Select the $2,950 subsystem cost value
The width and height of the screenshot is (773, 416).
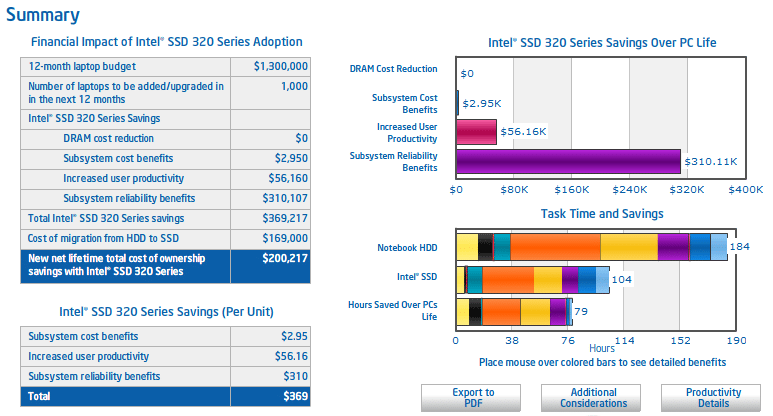pos(291,158)
